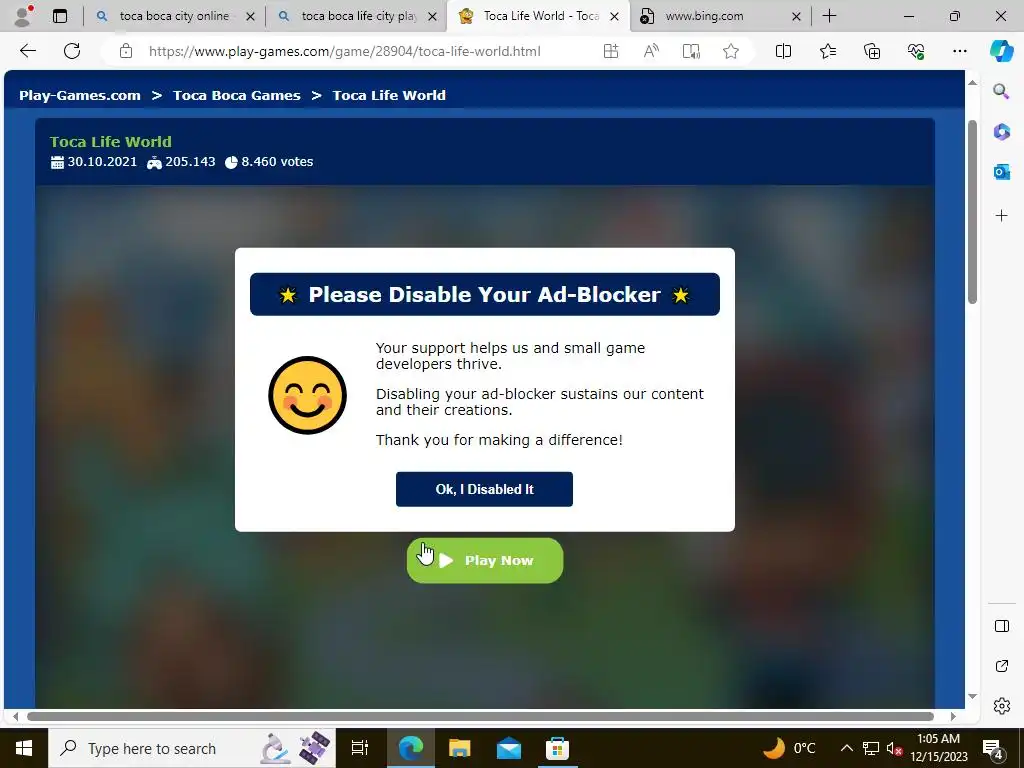
Task: Open a new tab with plus button
Action: pos(829,16)
